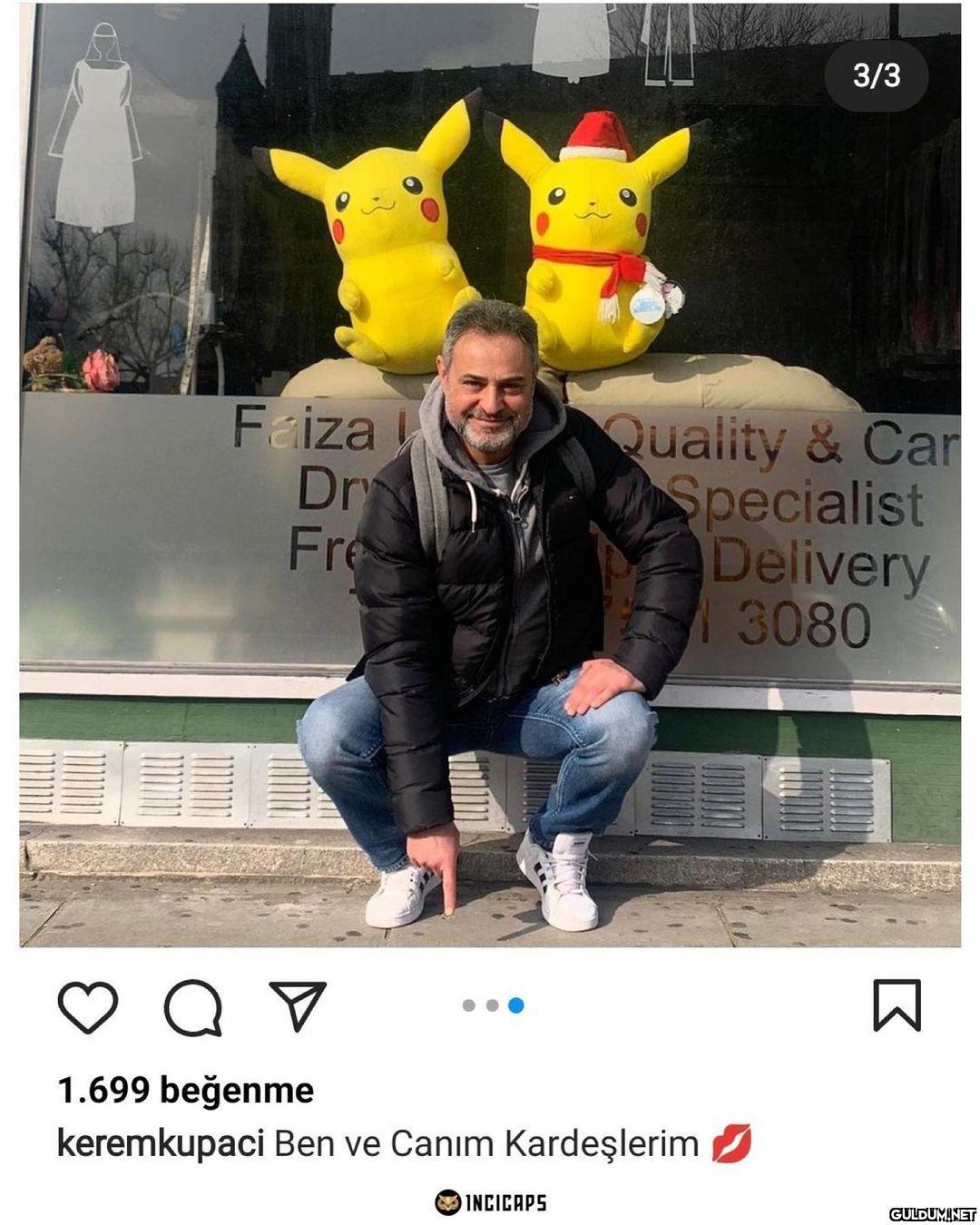Tap the 3/3 image counter badge
The image size is (980, 1225).
877,75
